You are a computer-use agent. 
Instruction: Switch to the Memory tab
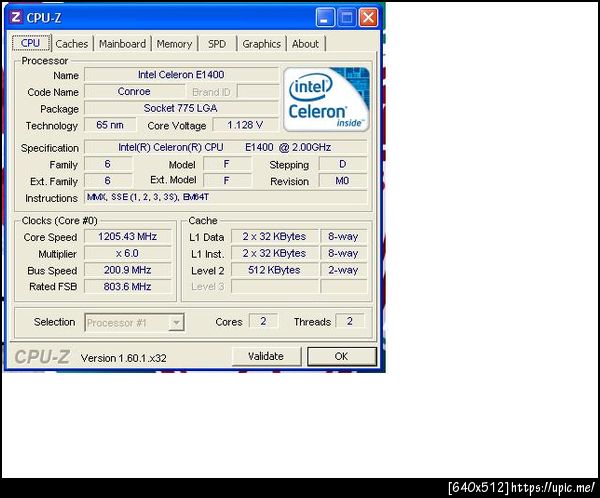point(174,44)
